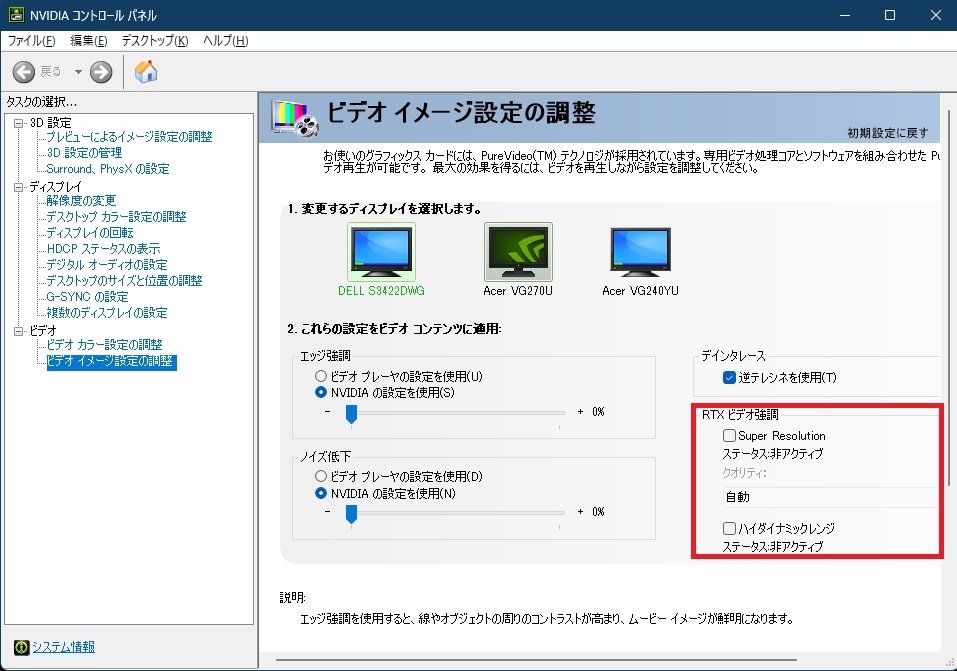Select ビデオ イメージ設定の調整 tree item
Viewport: 957px width, 671px height.
[112, 361]
